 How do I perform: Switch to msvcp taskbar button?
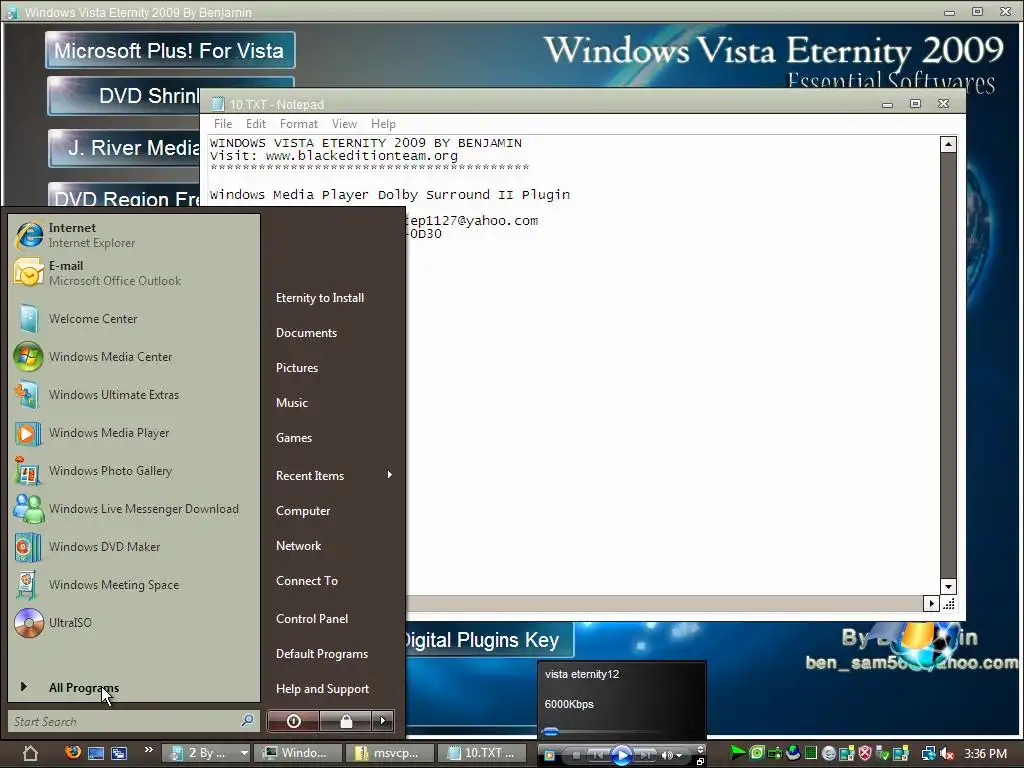(388, 753)
